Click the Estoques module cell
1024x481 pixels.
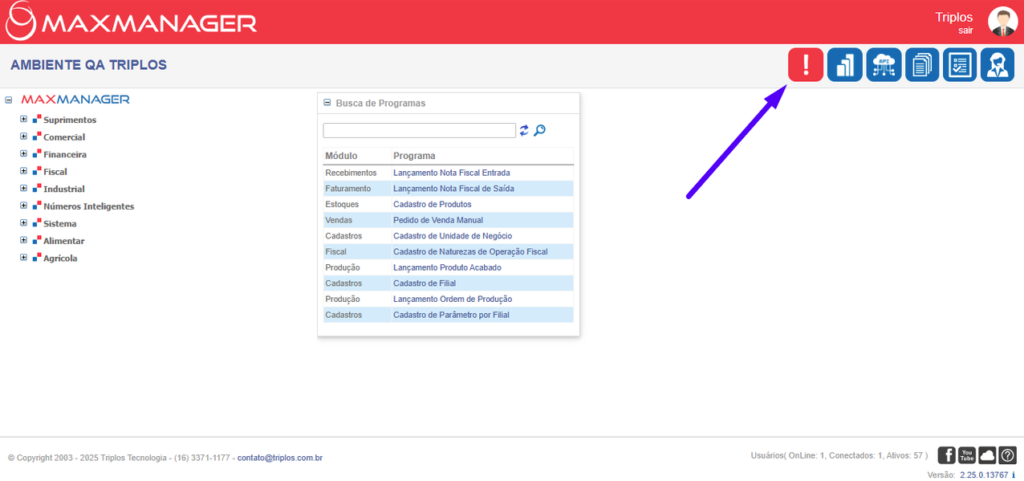click(x=342, y=204)
